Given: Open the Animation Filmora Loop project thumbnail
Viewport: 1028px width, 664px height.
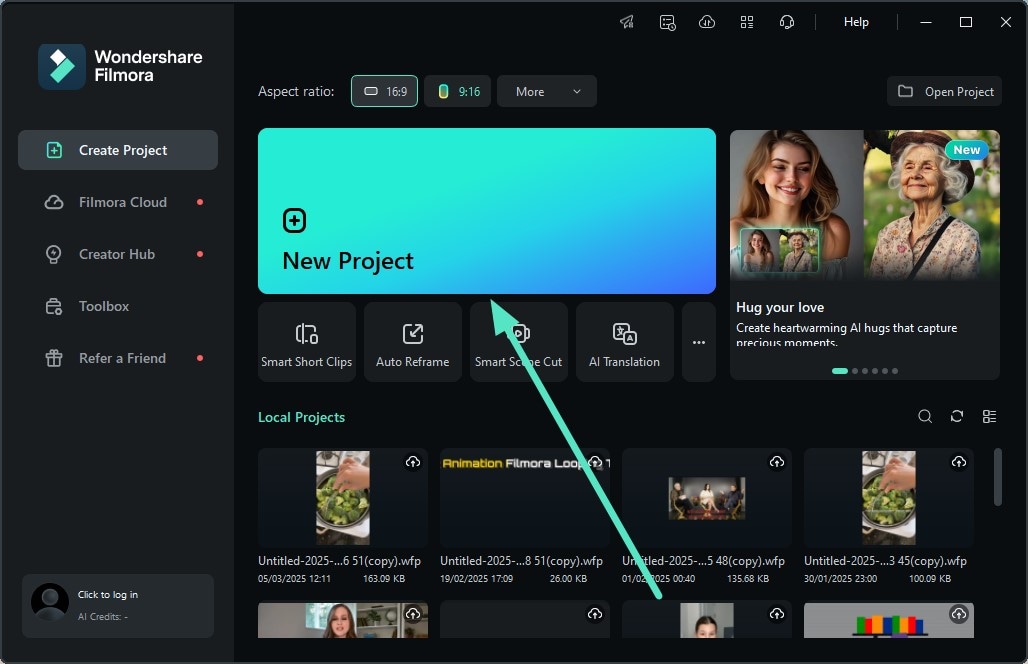Looking at the screenshot, I should coord(524,498).
